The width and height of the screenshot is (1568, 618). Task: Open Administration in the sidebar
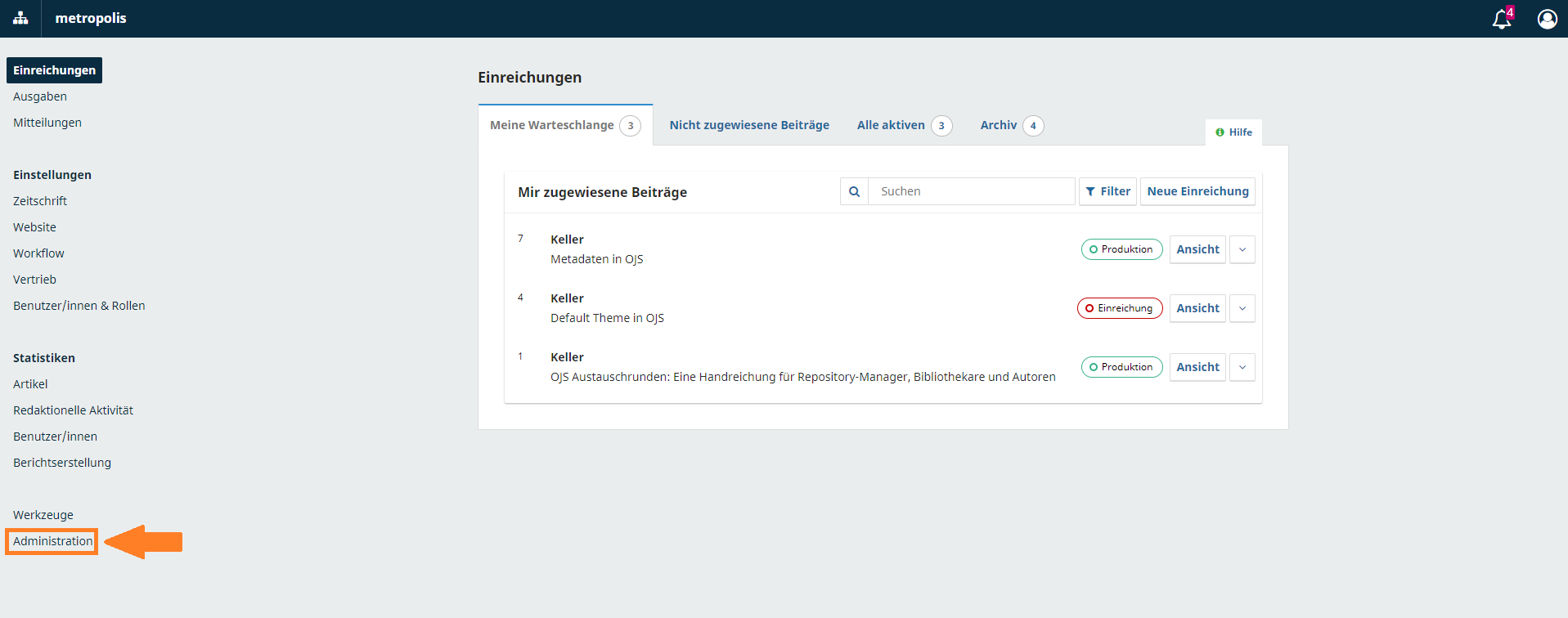[x=53, y=541]
